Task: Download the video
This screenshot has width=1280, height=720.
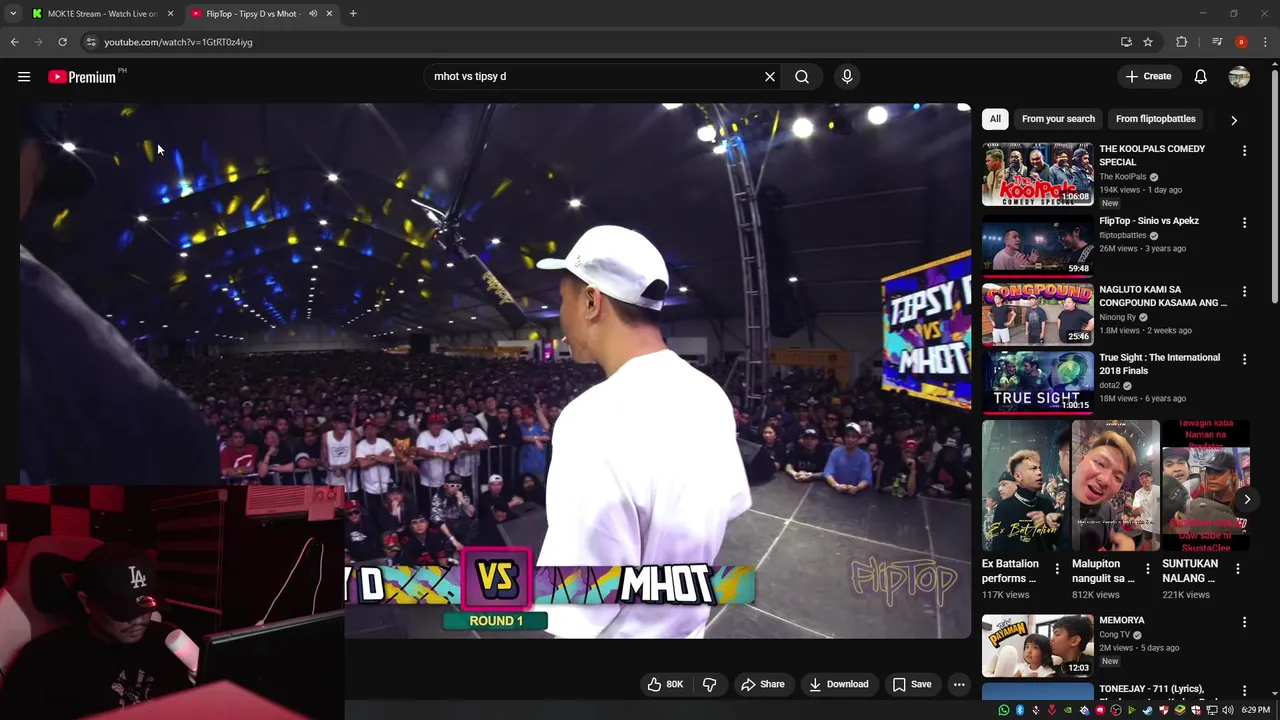Action: coord(838,684)
